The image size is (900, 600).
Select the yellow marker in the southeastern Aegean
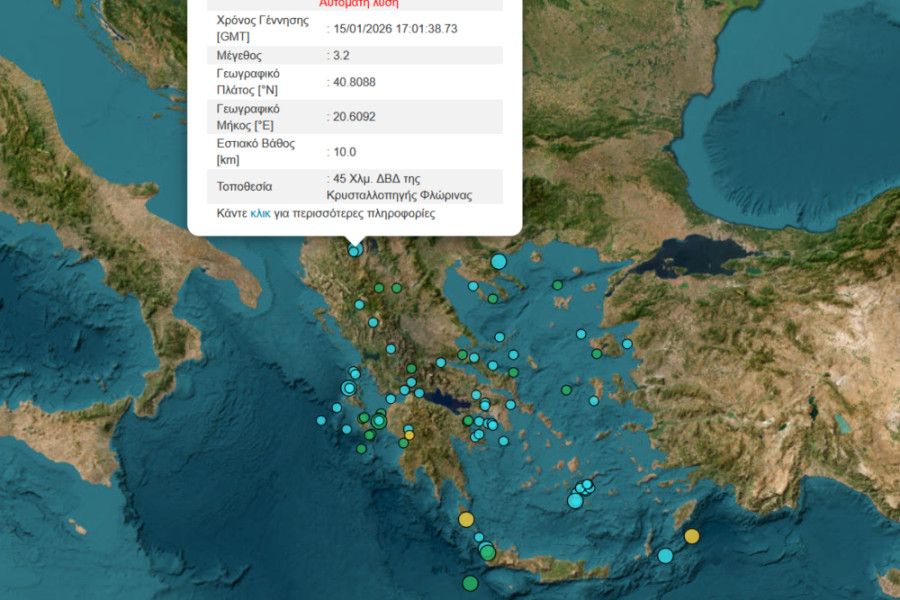tap(691, 535)
